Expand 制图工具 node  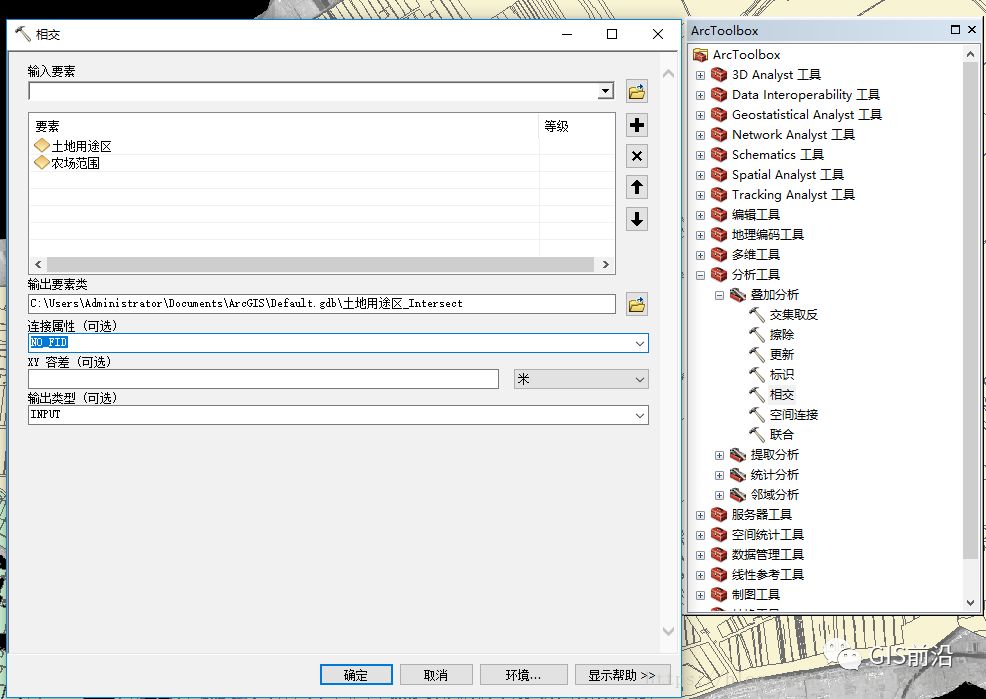coord(700,595)
